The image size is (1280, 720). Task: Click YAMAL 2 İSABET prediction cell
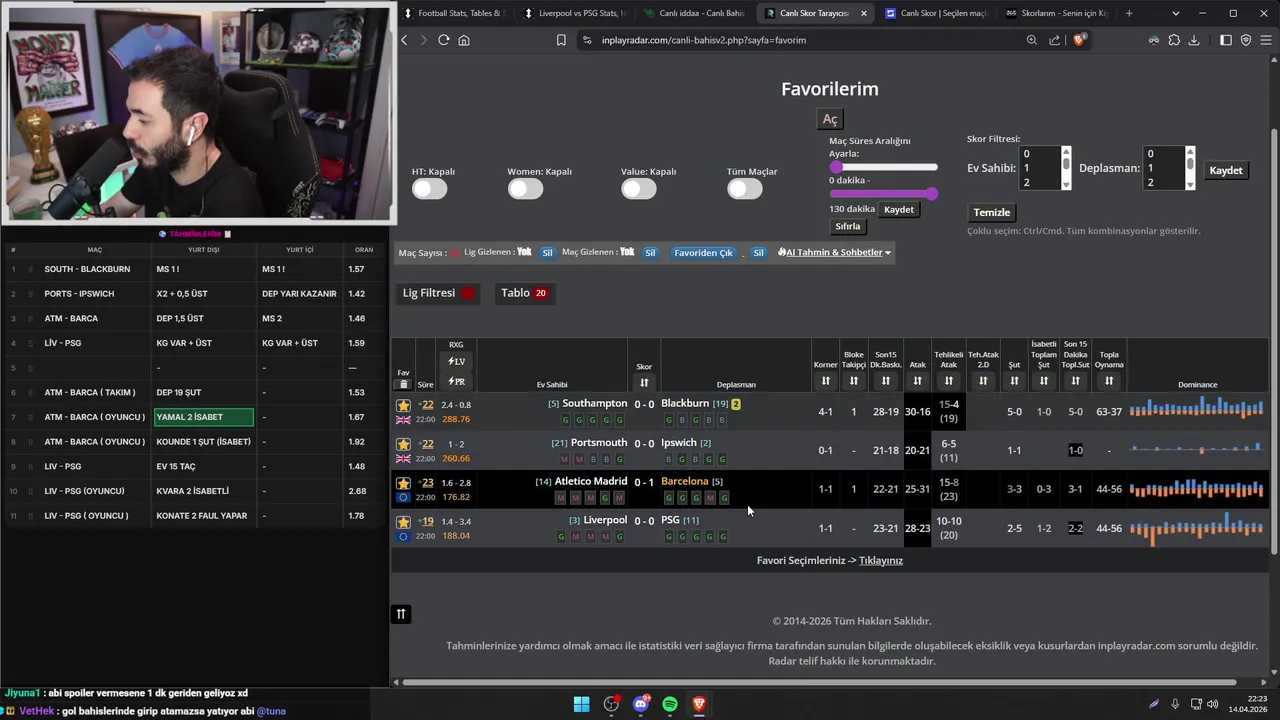[204, 417]
